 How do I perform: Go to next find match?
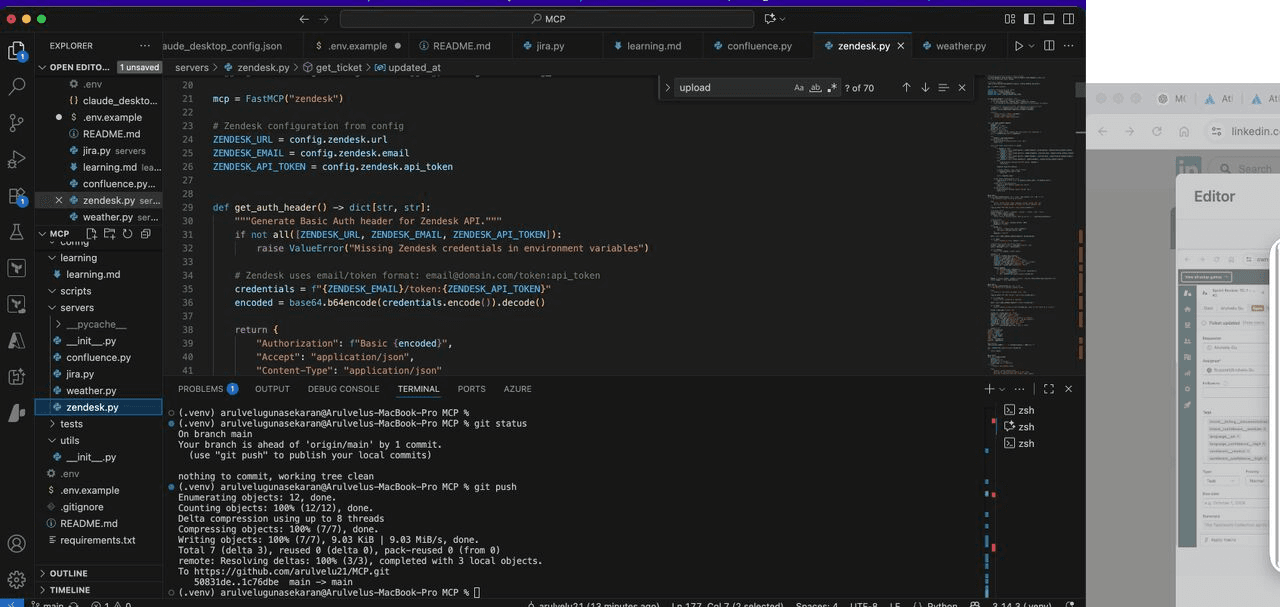[925, 88]
